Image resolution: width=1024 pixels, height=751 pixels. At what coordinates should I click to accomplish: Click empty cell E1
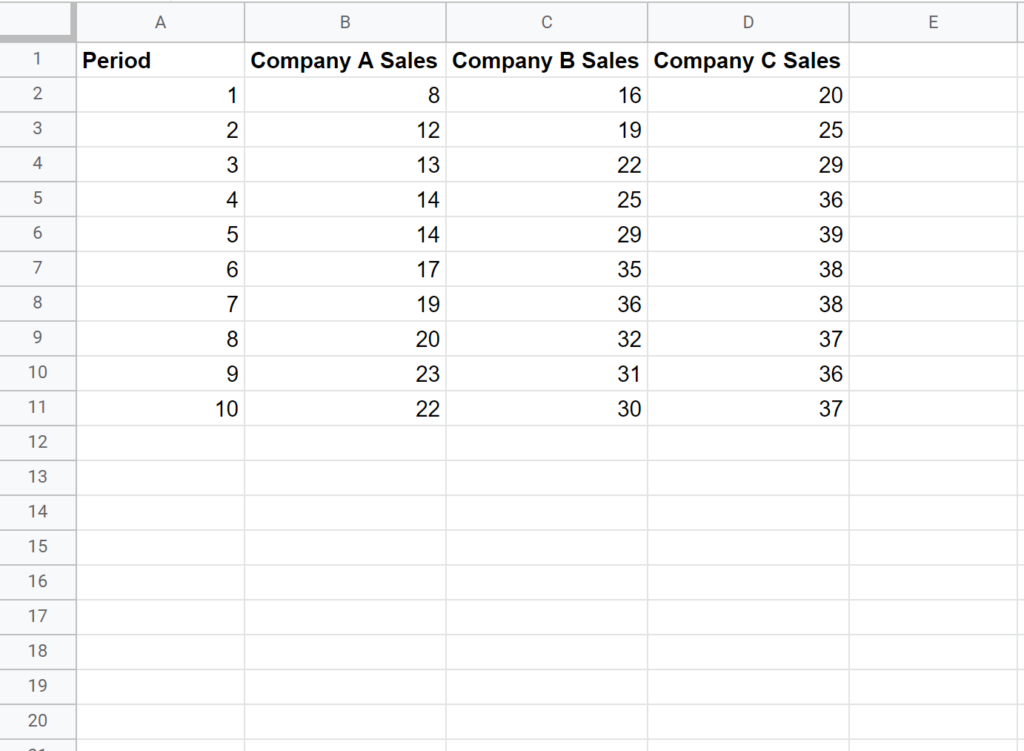coord(933,60)
